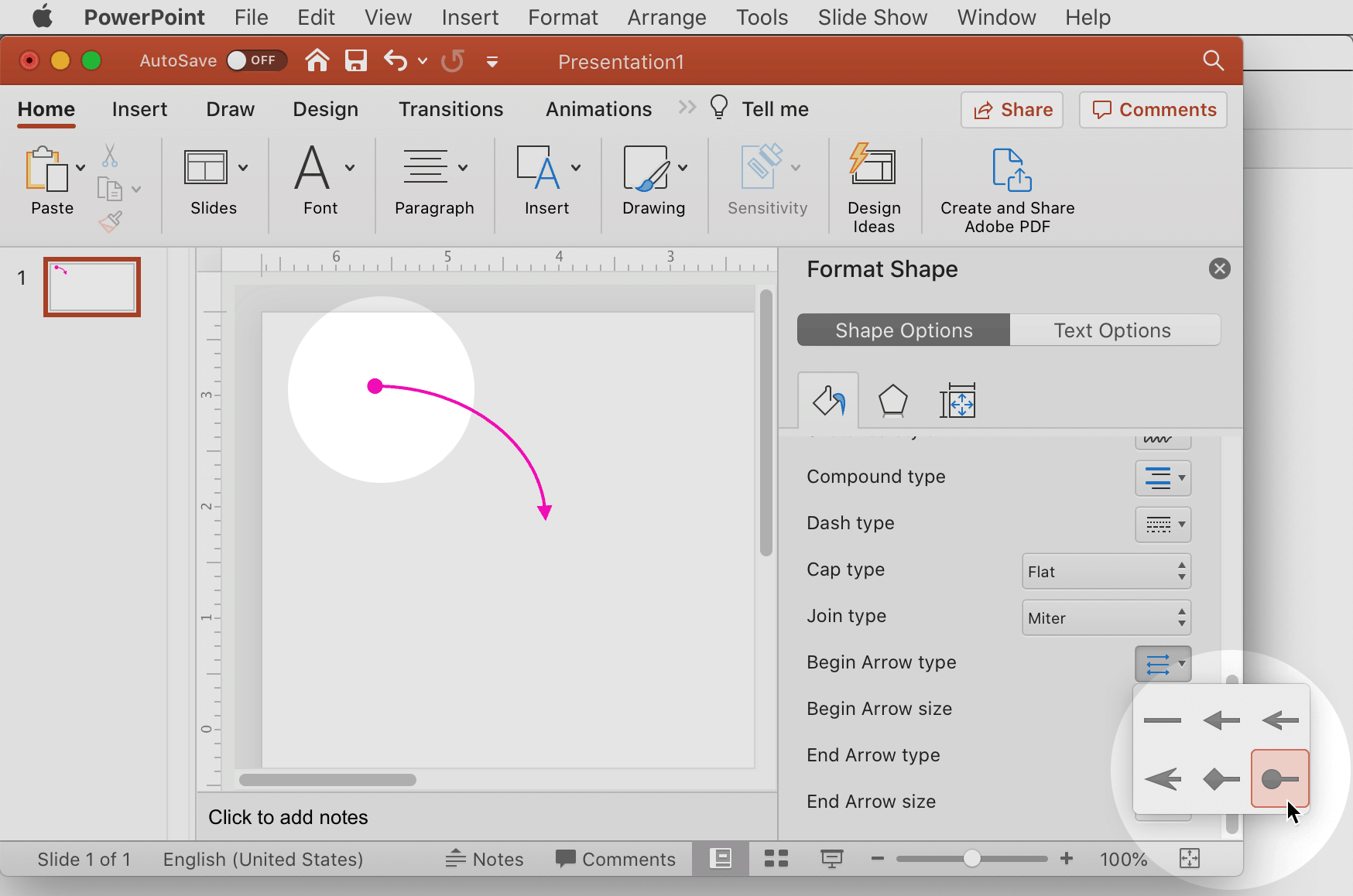Open the Effects pentagon tab
The width and height of the screenshot is (1353, 896).
pos(892,401)
